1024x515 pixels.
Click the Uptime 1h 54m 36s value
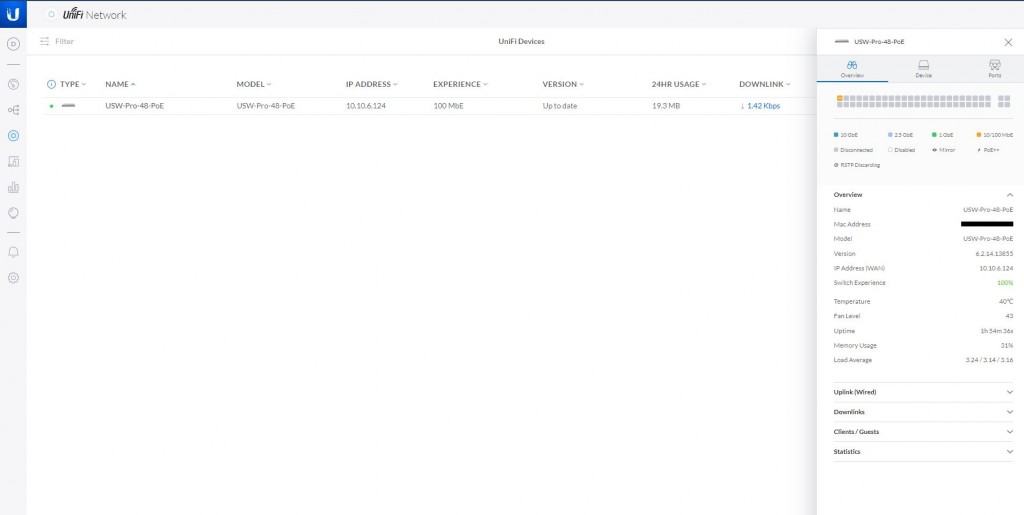[x=997, y=331]
